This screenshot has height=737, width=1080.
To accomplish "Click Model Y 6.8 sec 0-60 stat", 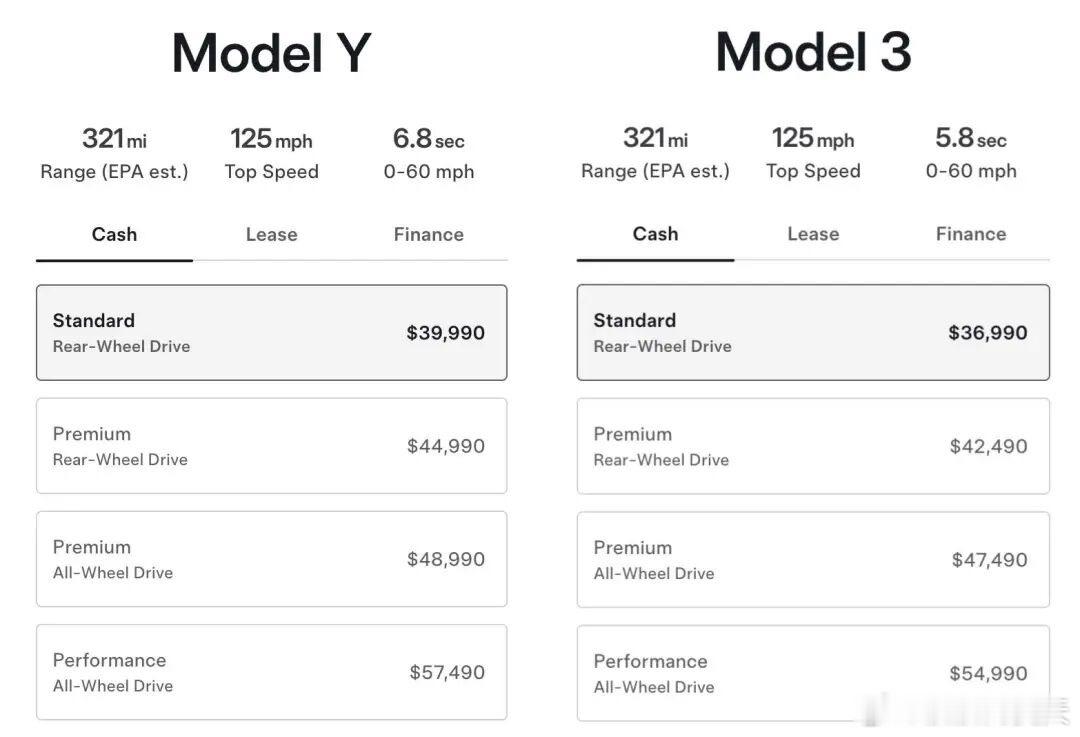I will [428, 153].
